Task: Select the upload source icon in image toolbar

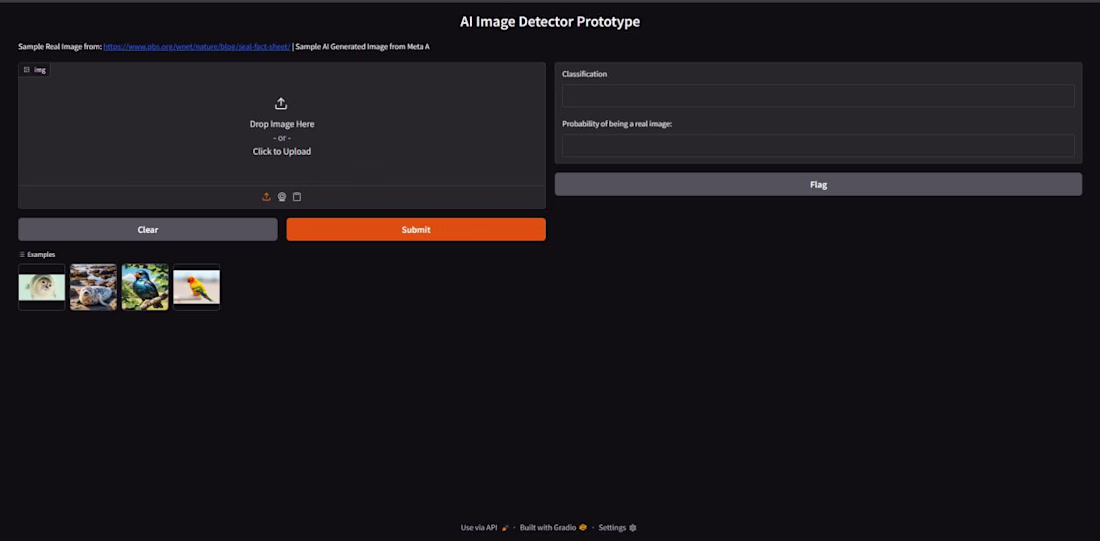Action: tap(267, 197)
